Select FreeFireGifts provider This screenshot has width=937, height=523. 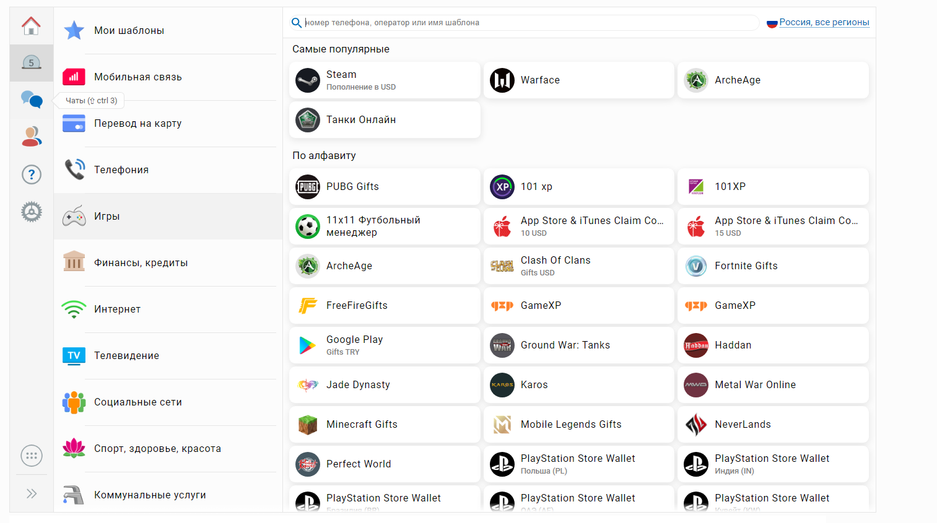pos(385,305)
